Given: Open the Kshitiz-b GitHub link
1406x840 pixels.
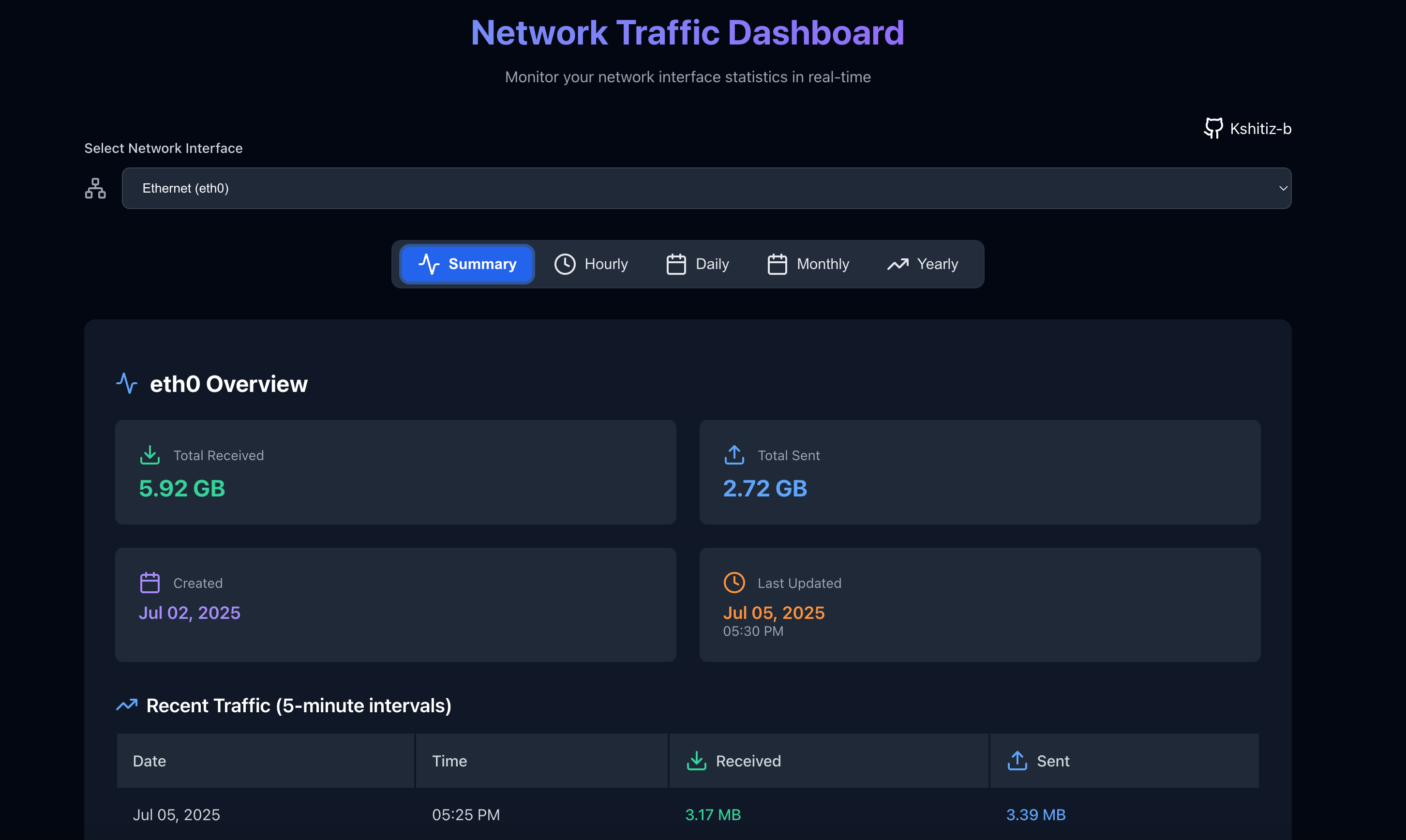Looking at the screenshot, I should [x=1260, y=129].
